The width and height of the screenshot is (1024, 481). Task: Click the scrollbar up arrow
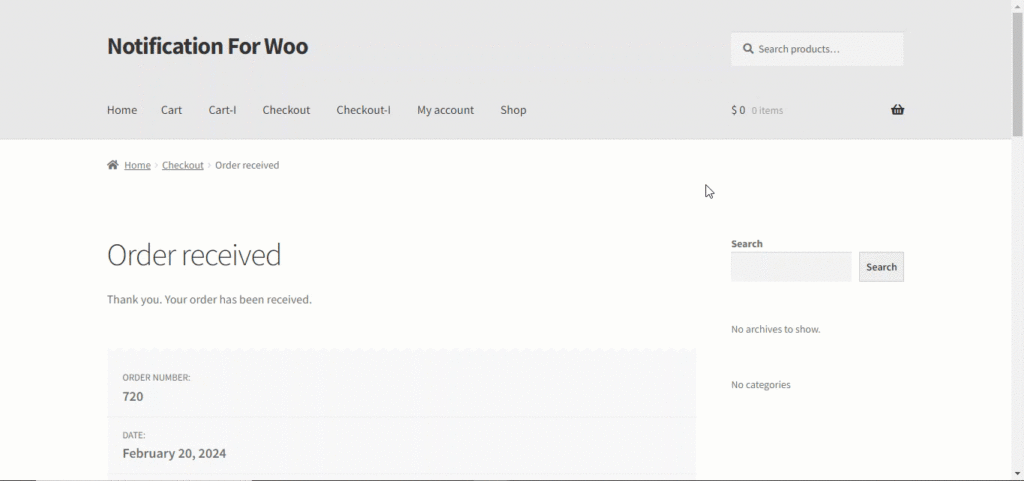tap(1017, 5)
